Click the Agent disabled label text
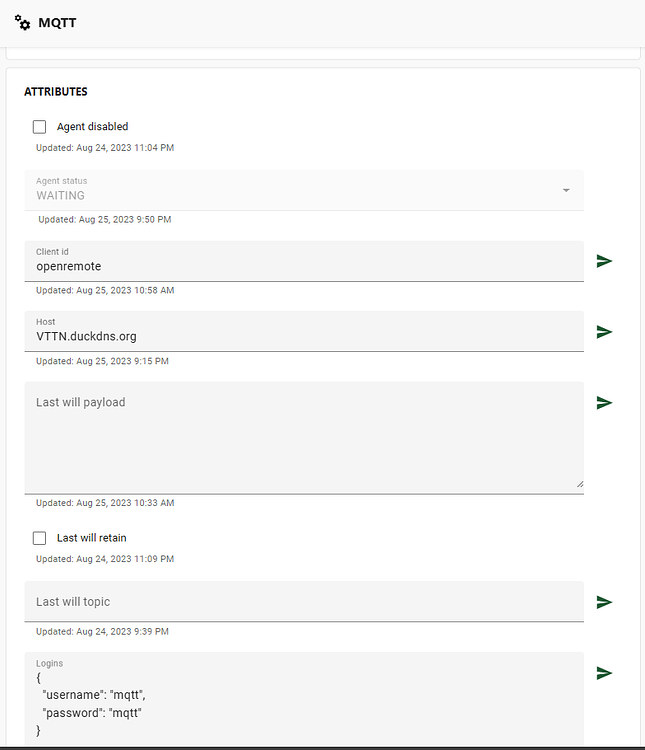The height and width of the screenshot is (750, 645). click(x=92, y=127)
